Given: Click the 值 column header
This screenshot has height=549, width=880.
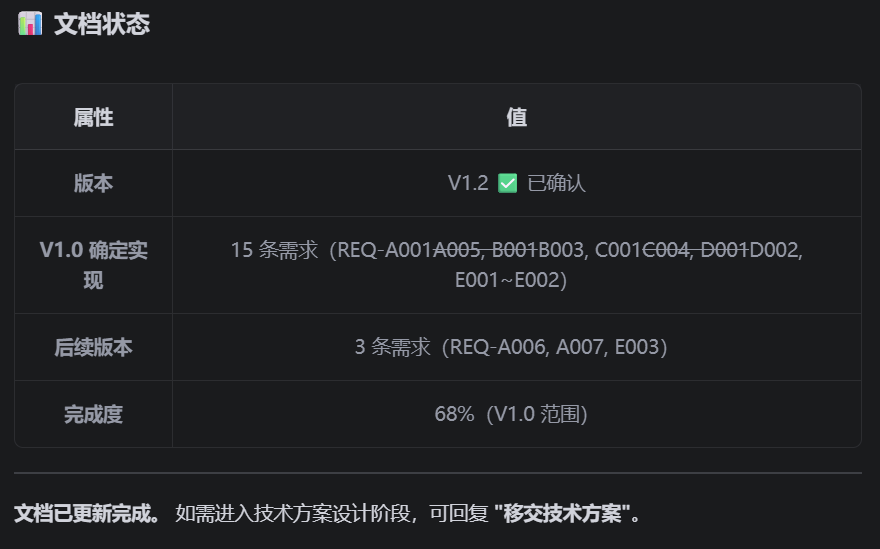Looking at the screenshot, I should click(x=516, y=118).
